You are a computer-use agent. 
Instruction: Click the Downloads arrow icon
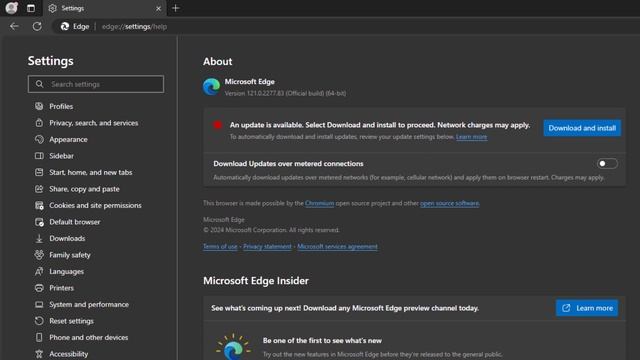click(39, 238)
